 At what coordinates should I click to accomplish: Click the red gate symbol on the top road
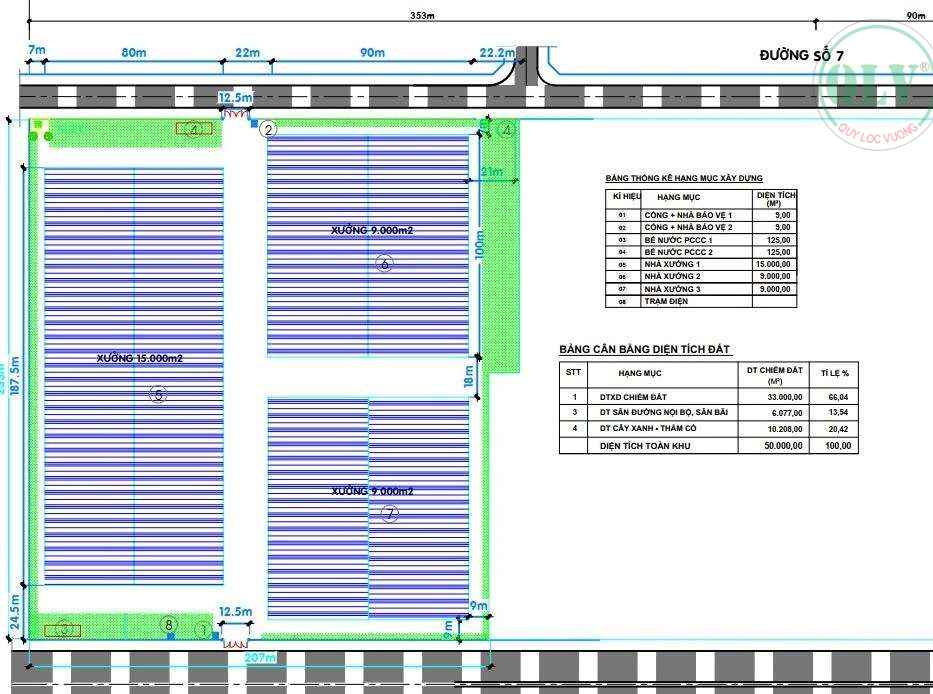(x=238, y=114)
